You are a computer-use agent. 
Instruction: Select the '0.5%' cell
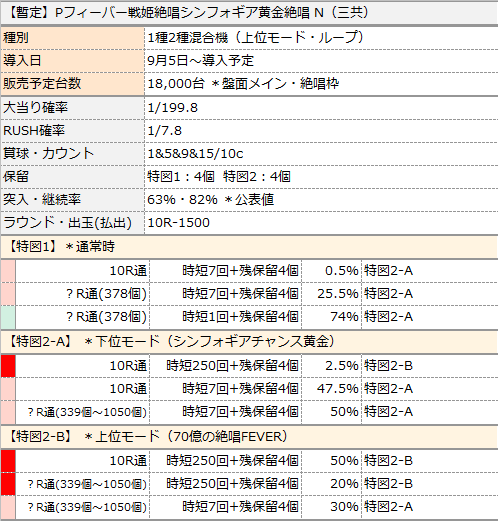332,271
